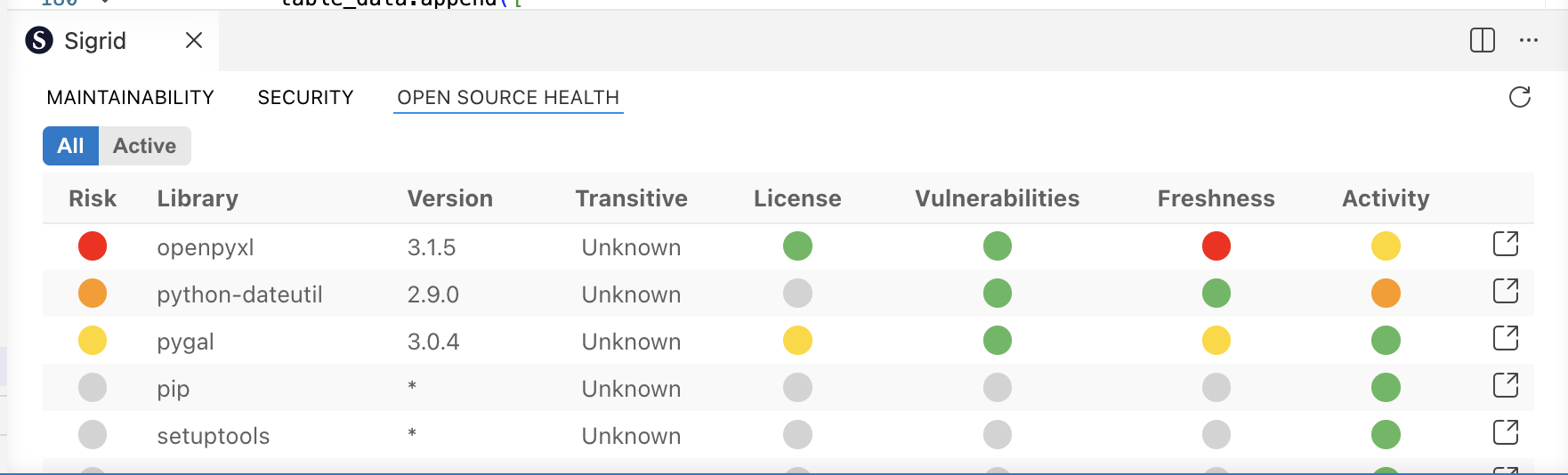The height and width of the screenshot is (475, 1568).
Task: Open external link for setuptools row
Action: [x=1505, y=432]
